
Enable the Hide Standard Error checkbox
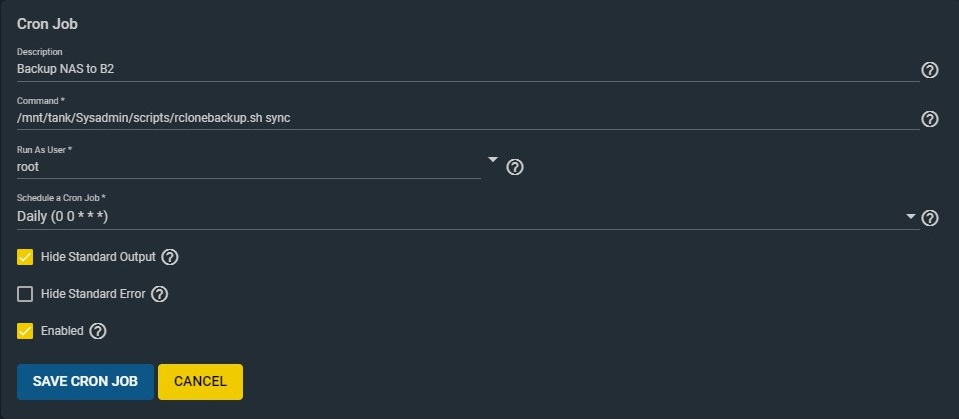tap(25, 294)
